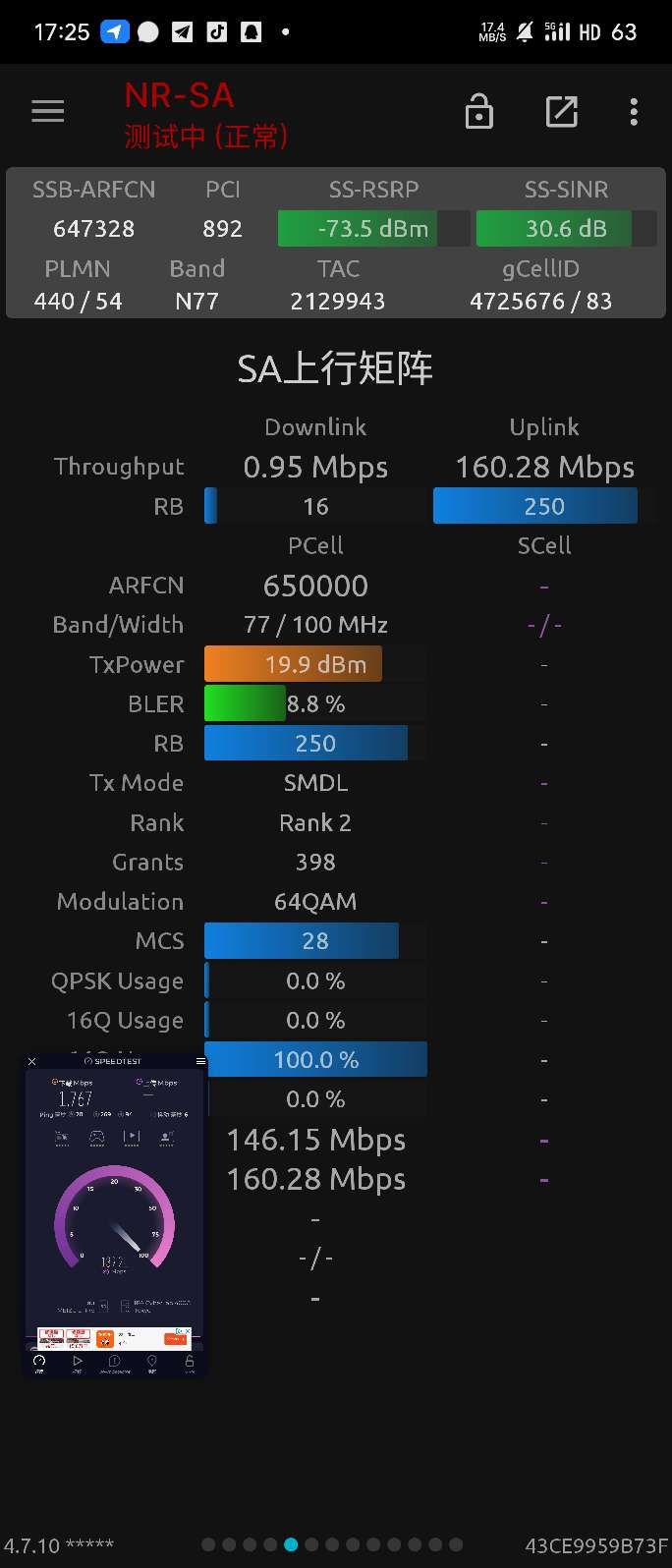
Task: Tap the NR-SA title text
Action: pyautogui.click(x=179, y=95)
